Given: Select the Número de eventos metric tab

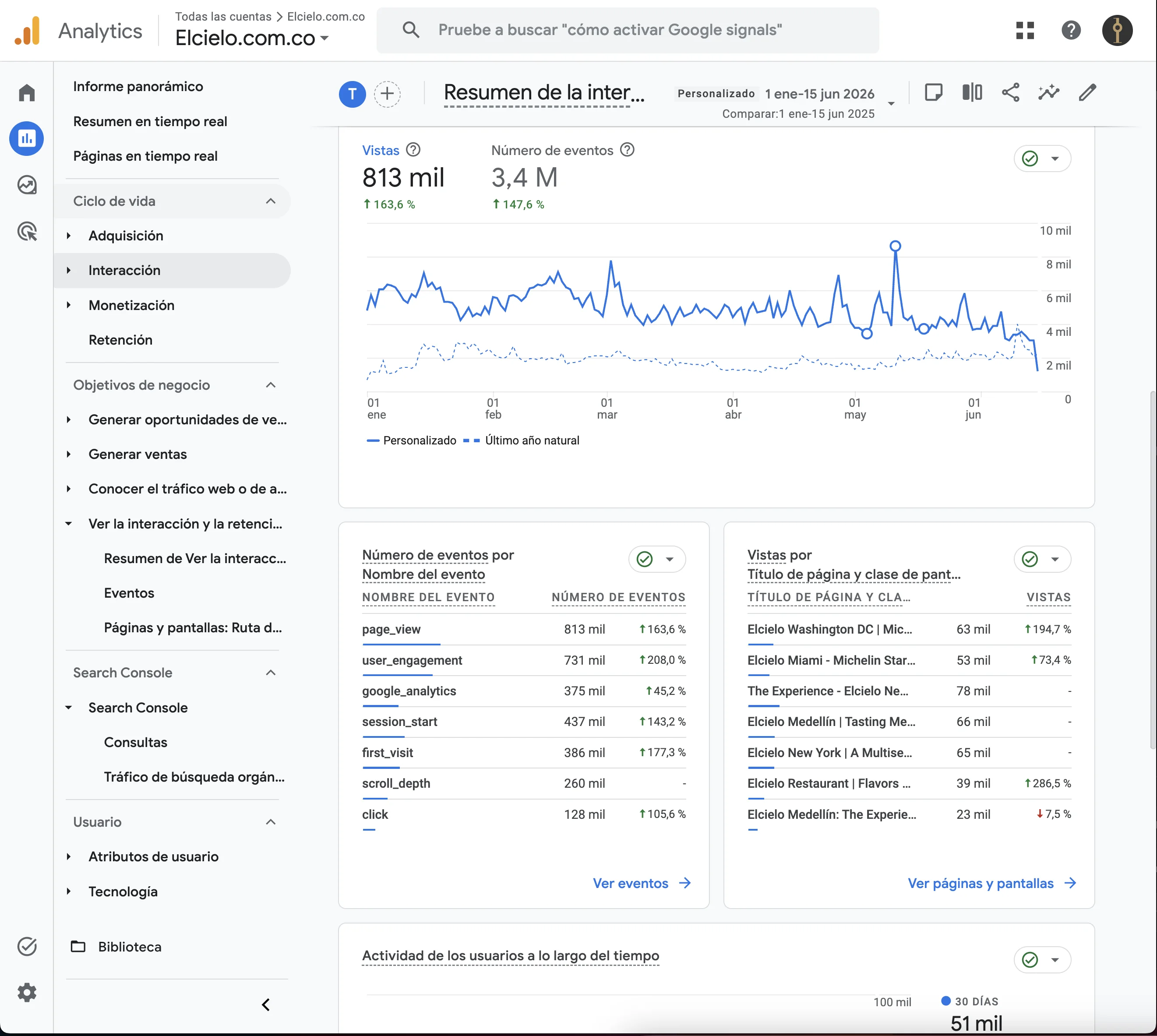Looking at the screenshot, I should [x=563, y=176].
